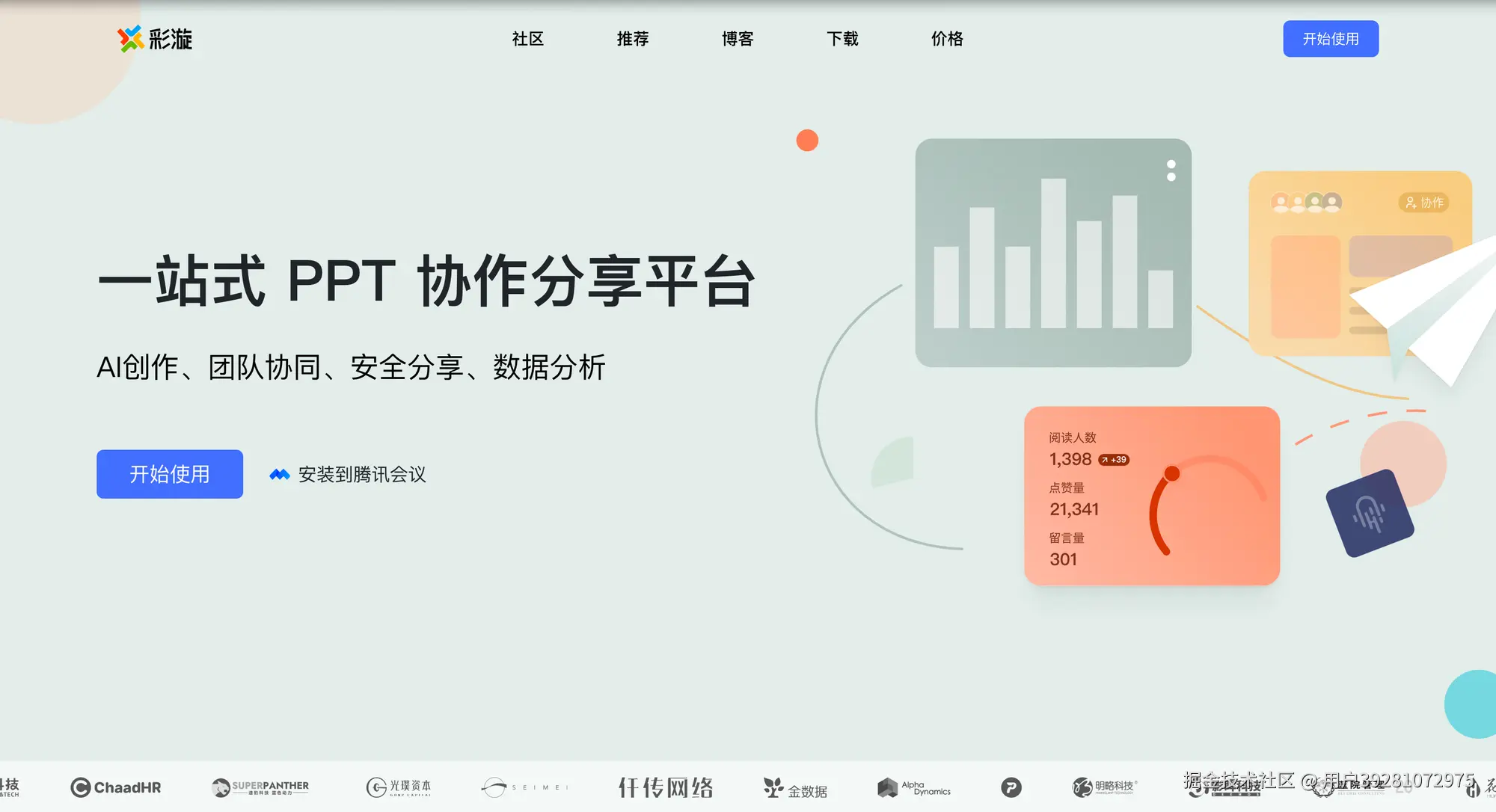Click the fingerprint icon tile

pos(1369,513)
